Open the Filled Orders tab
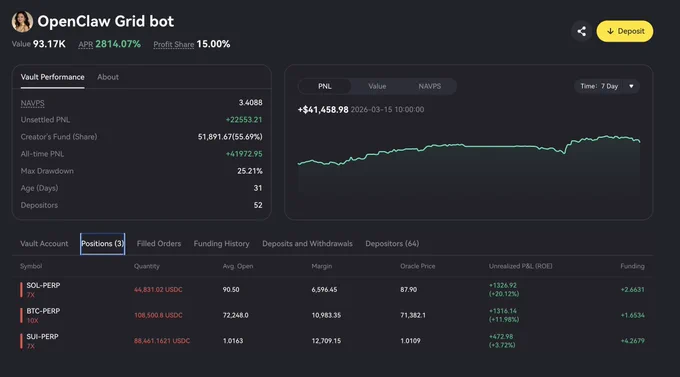The height and width of the screenshot is (377, 680). pos(159,244)
